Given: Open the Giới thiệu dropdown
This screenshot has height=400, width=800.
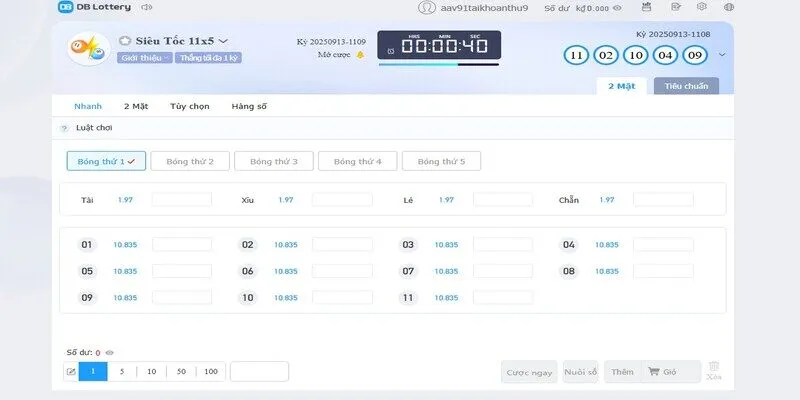Looking at the screenshot, I should (x=144, y=58).
